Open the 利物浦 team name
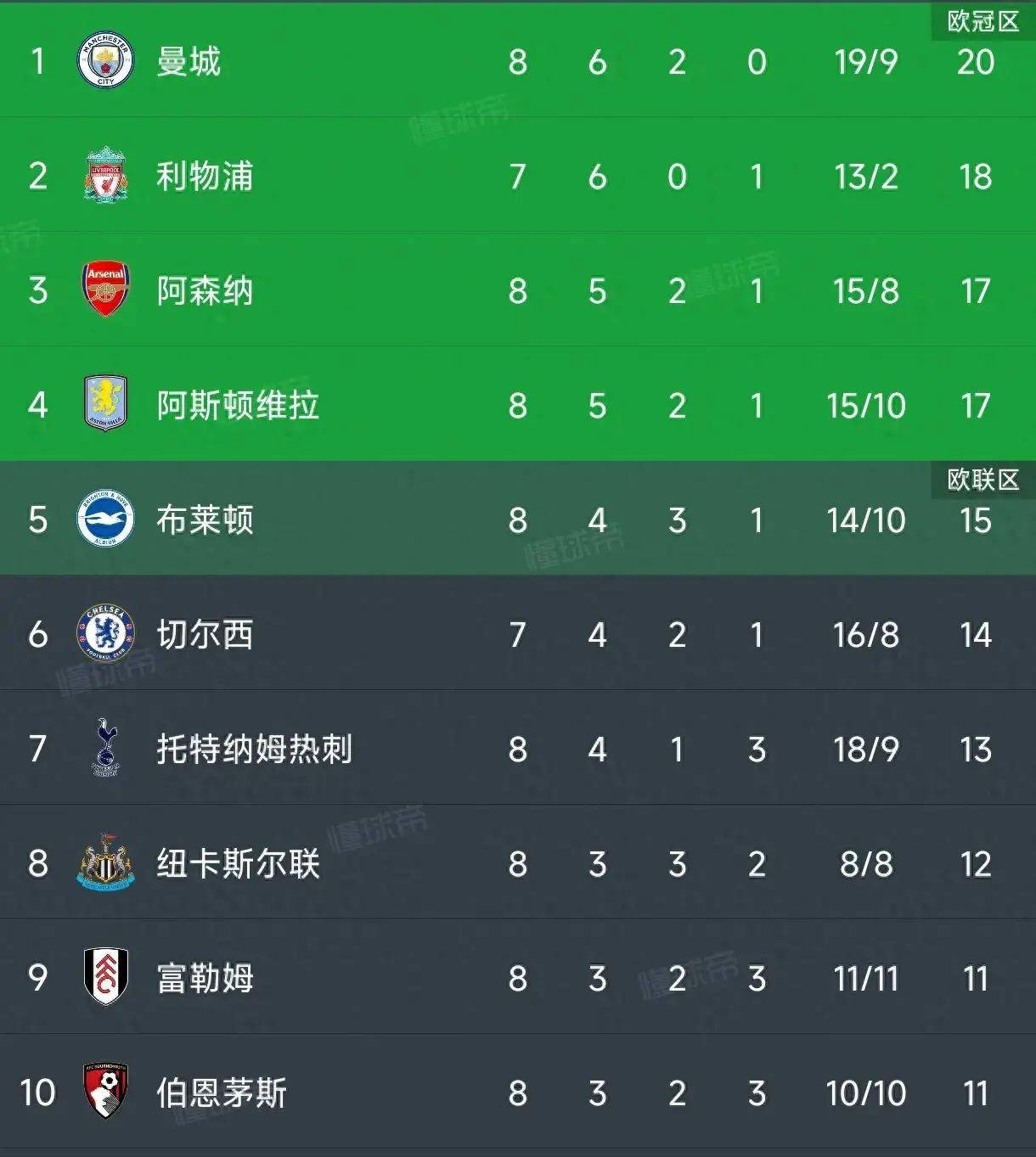The image size is (1036, 1157). 205,177
